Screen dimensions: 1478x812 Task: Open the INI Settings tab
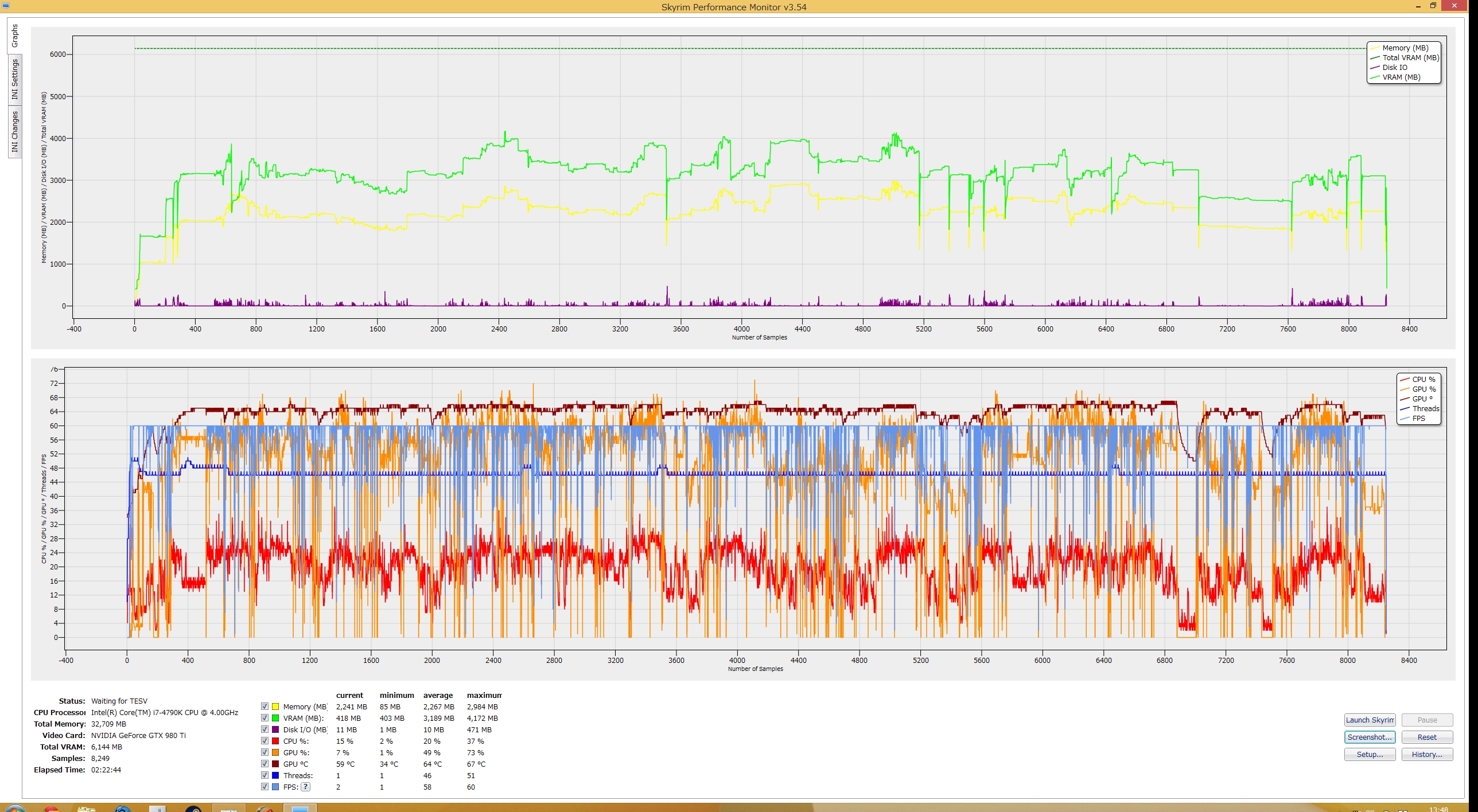(15, 80)
